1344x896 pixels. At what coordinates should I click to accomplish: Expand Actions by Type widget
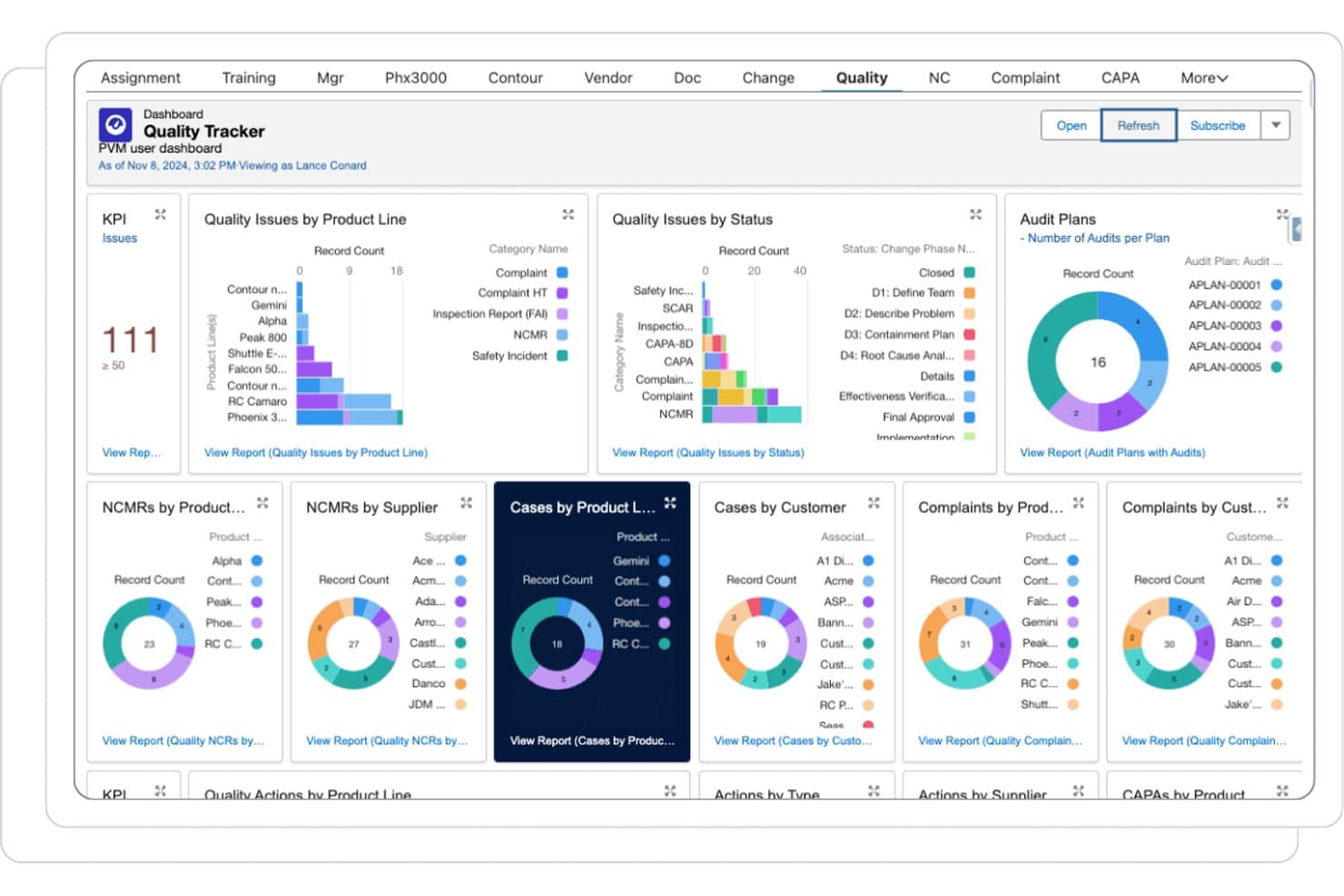click(875, 791)
